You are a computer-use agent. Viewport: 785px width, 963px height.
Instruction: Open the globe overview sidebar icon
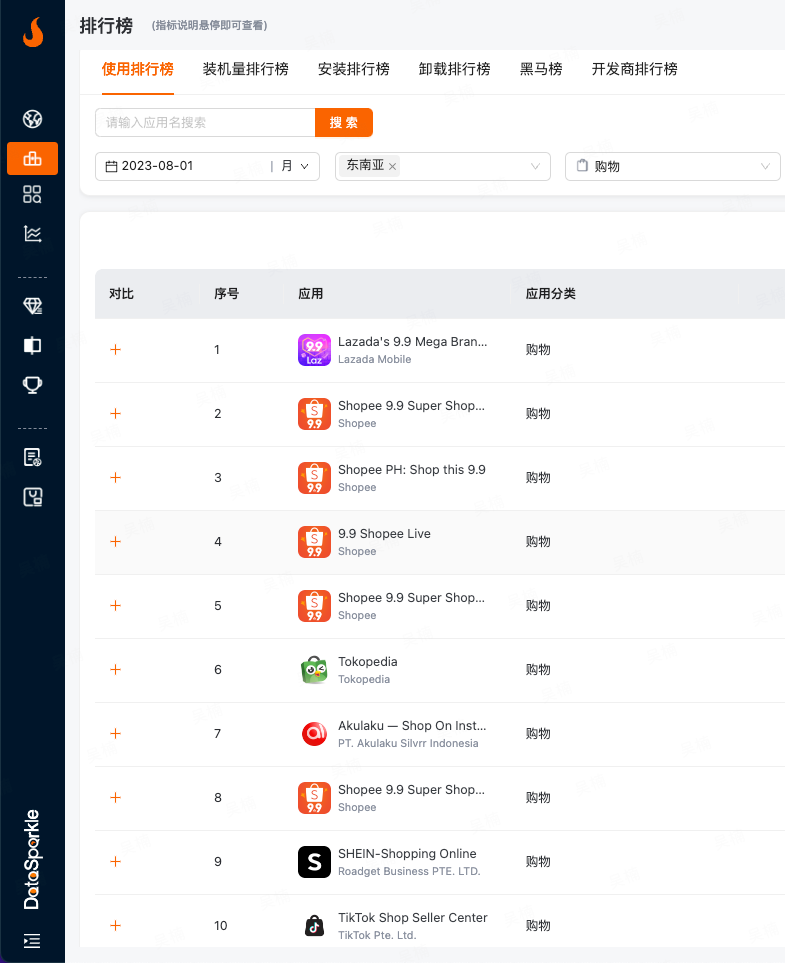click(x=33, y=119)
